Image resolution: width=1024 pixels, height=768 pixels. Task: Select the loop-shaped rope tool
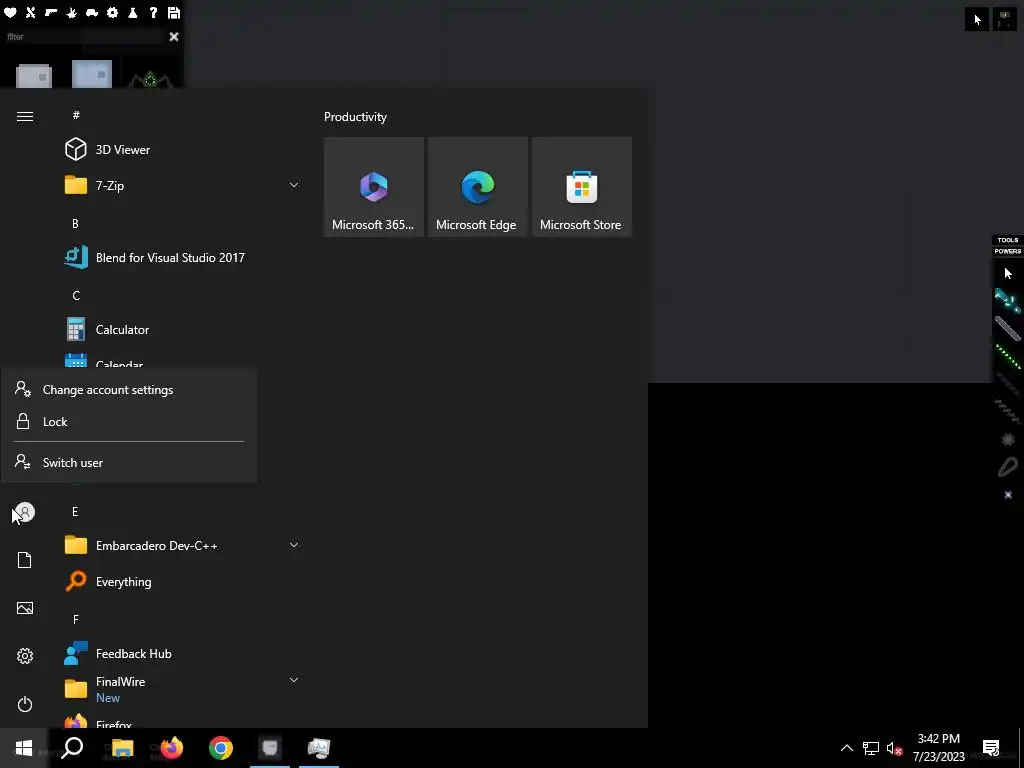[x=1008, y=467]
